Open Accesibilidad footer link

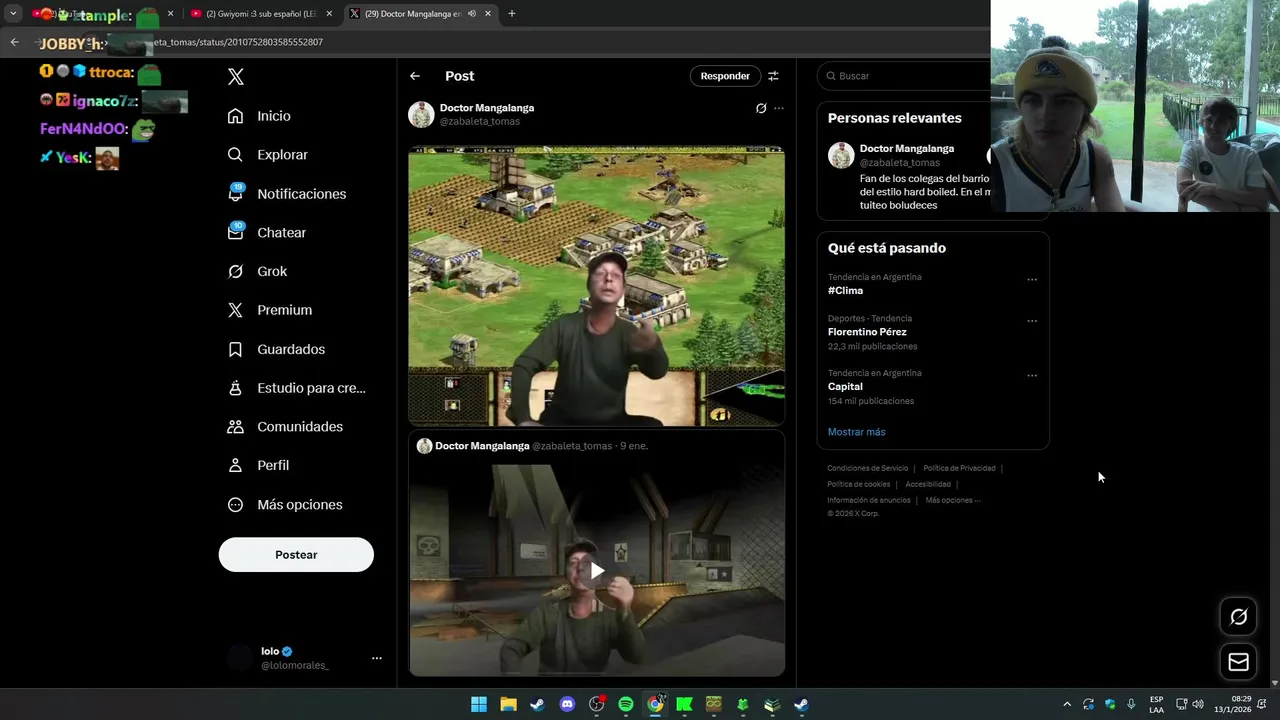pos(928,484)
